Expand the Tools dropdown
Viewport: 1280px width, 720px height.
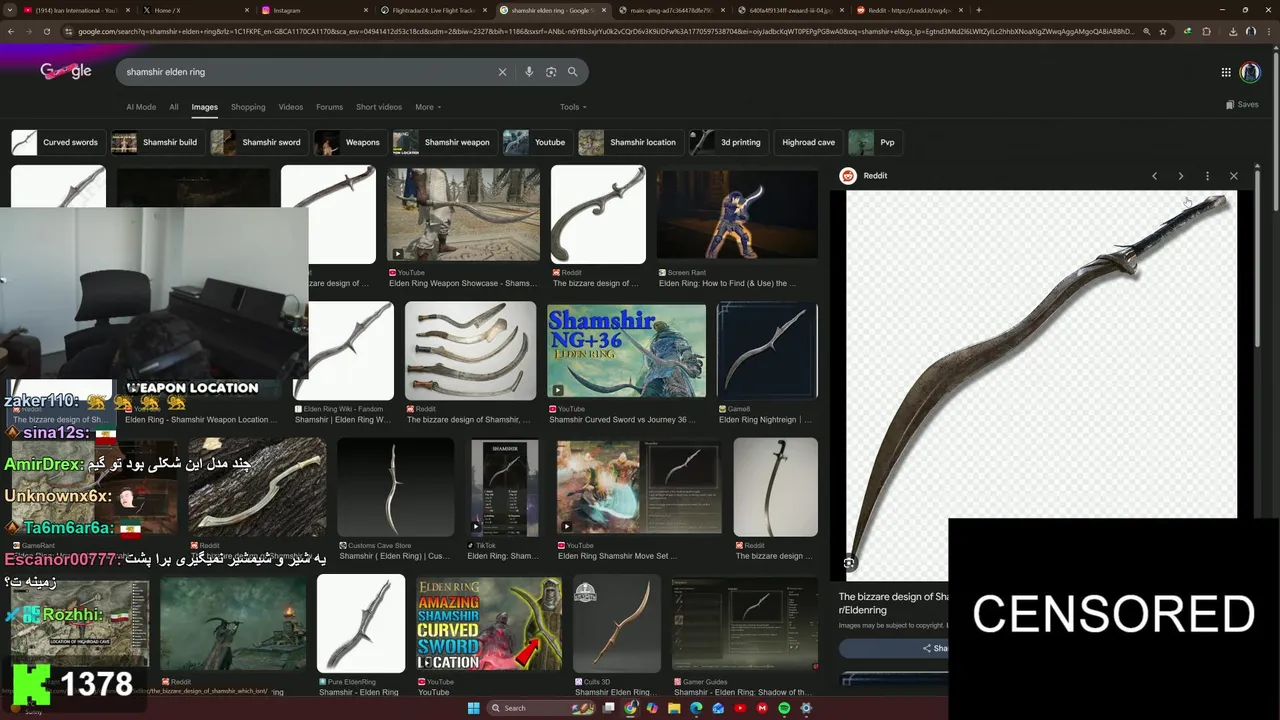pyautogui.click(x=573, y=107)
